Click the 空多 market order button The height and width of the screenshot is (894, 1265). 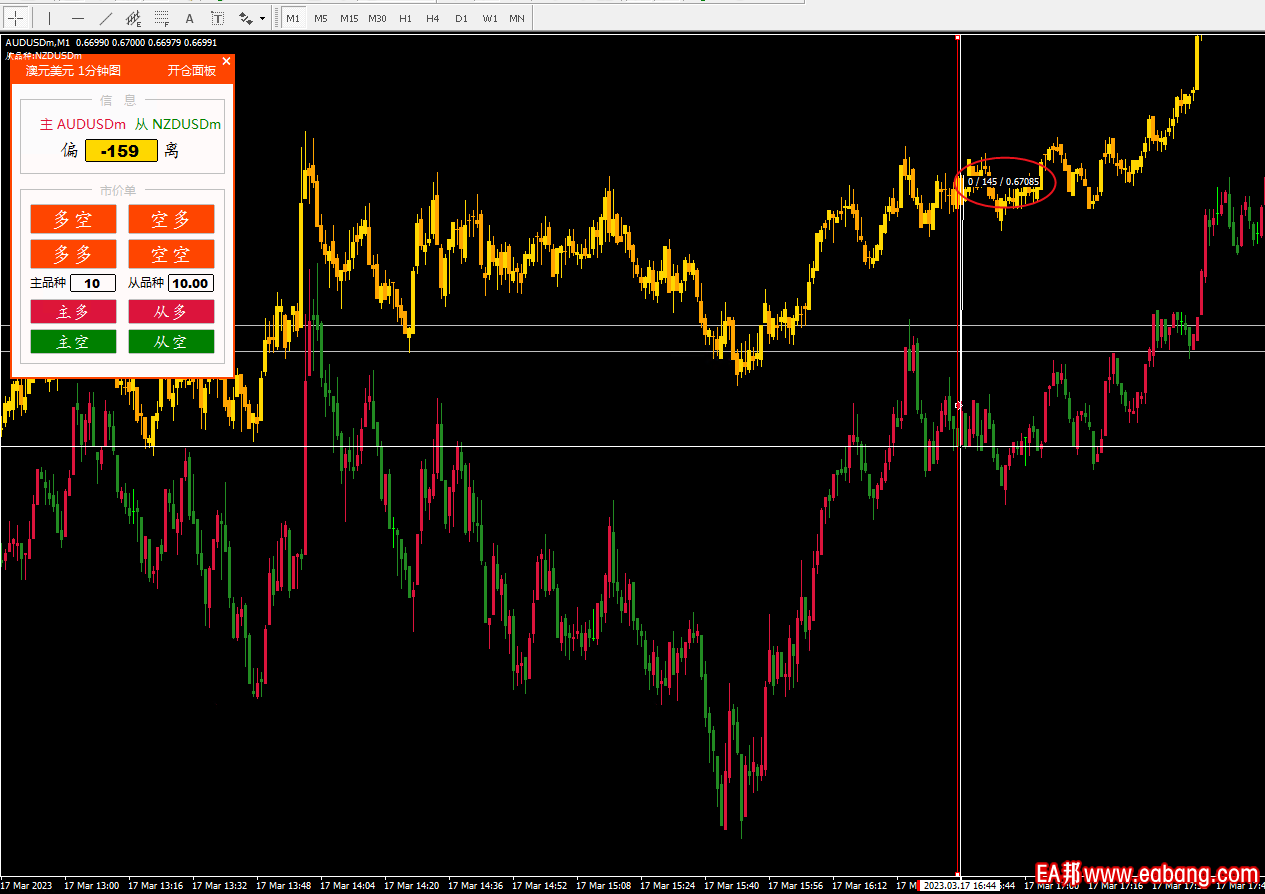click(171, 220)
